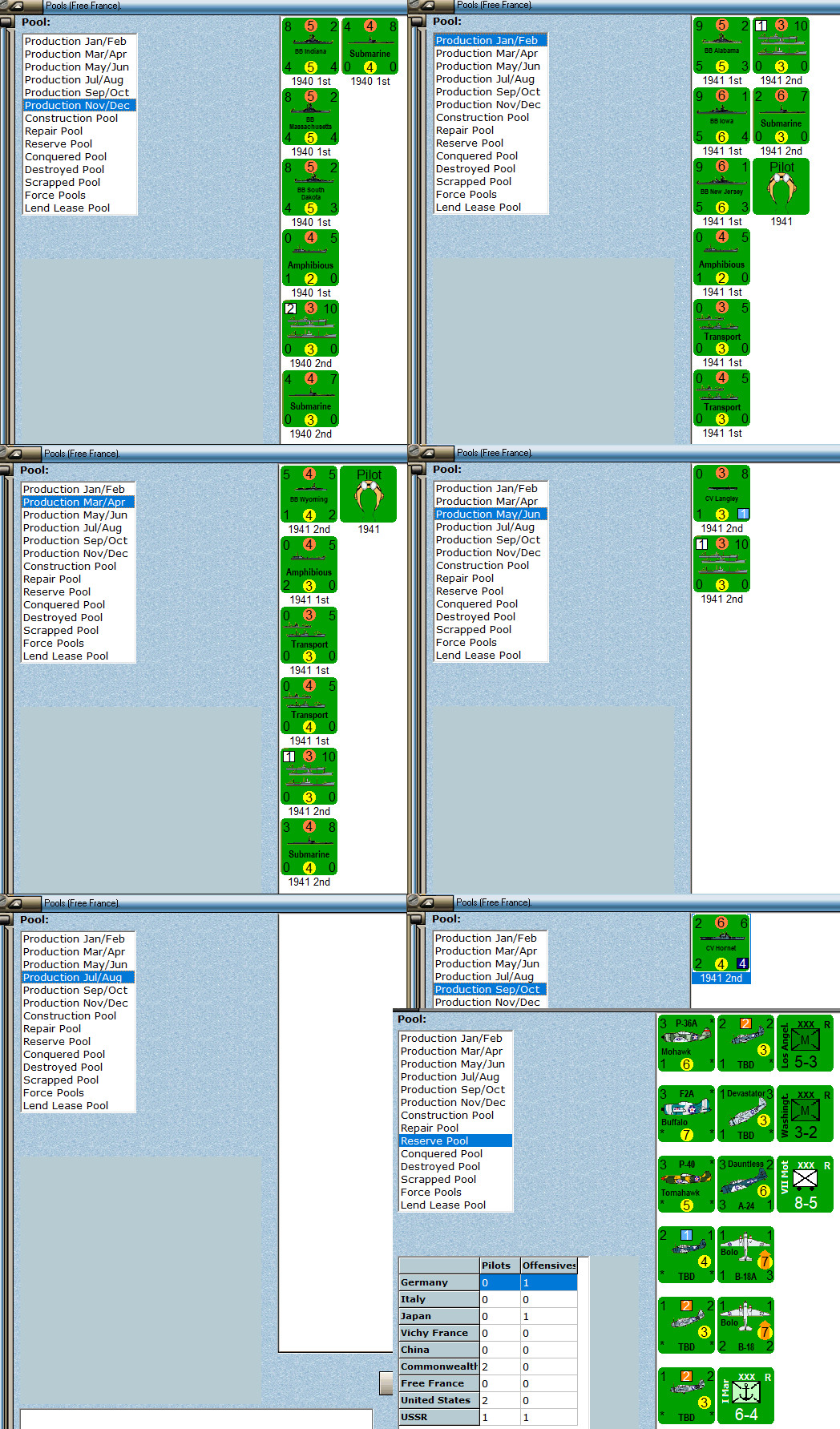Image resolution: width=840 pixels, height=1429 pixels.
Task: Pick the Submarine 1940 2nd counter
Action: coord(311,398)
